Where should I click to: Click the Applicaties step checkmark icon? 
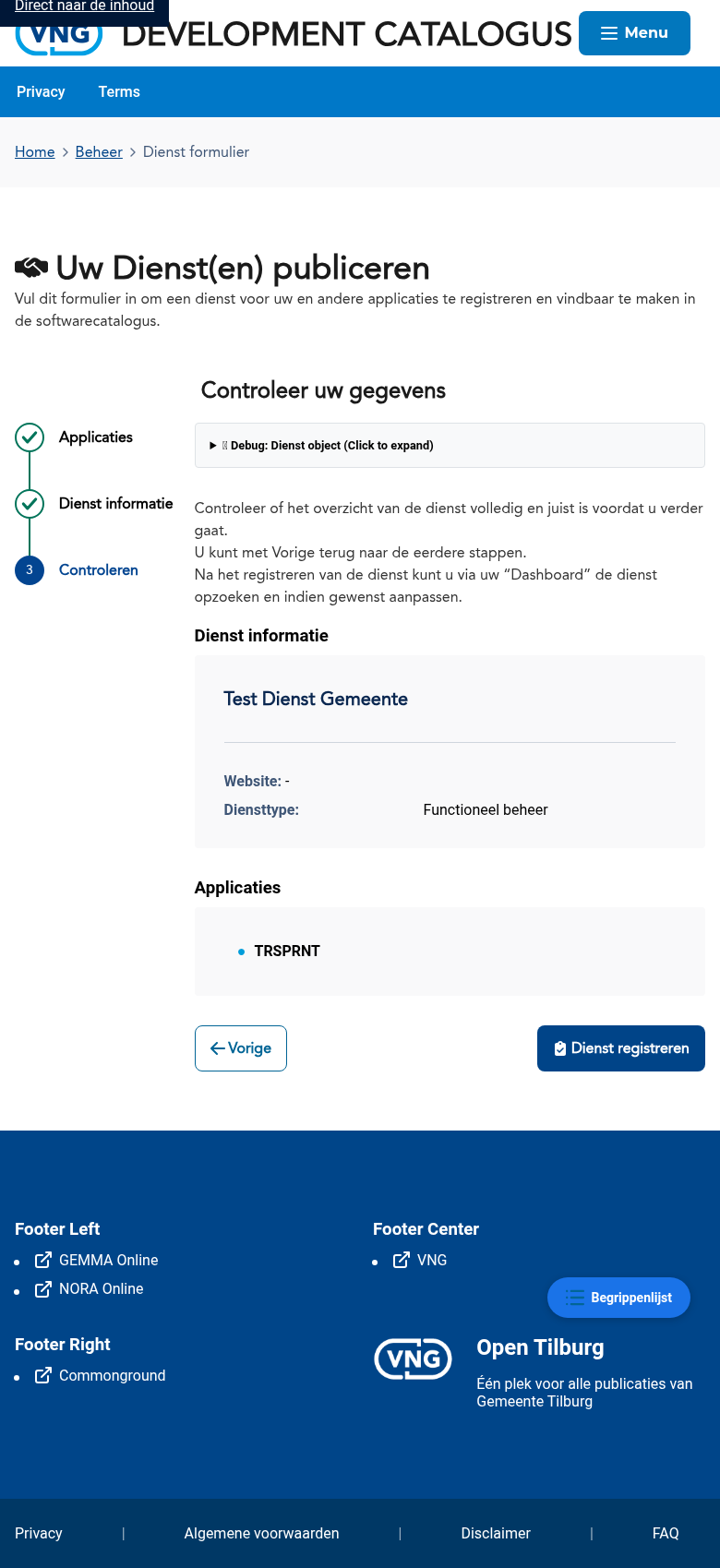pos(30,437)
